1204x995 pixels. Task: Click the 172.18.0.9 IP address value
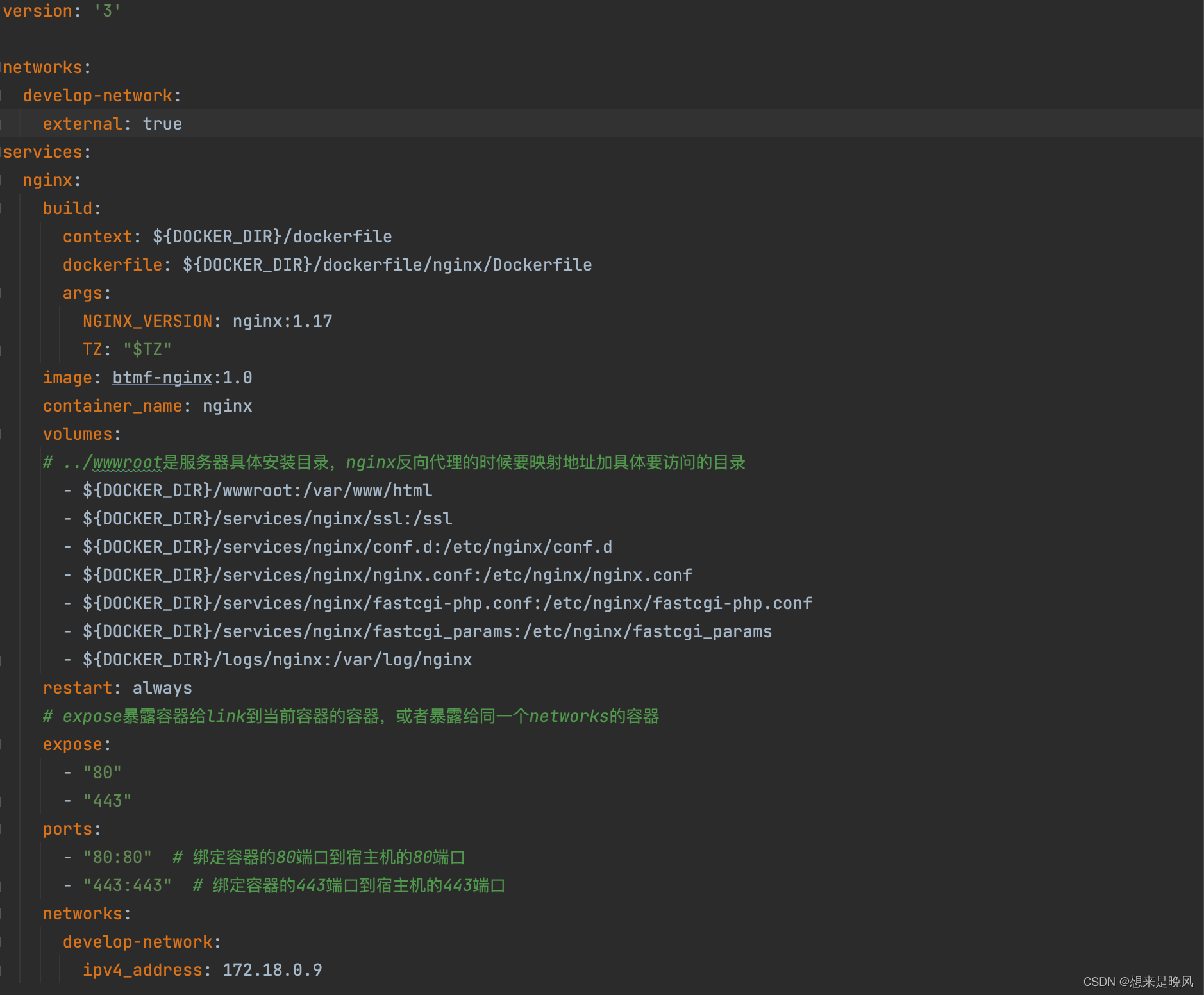(272, 970)
